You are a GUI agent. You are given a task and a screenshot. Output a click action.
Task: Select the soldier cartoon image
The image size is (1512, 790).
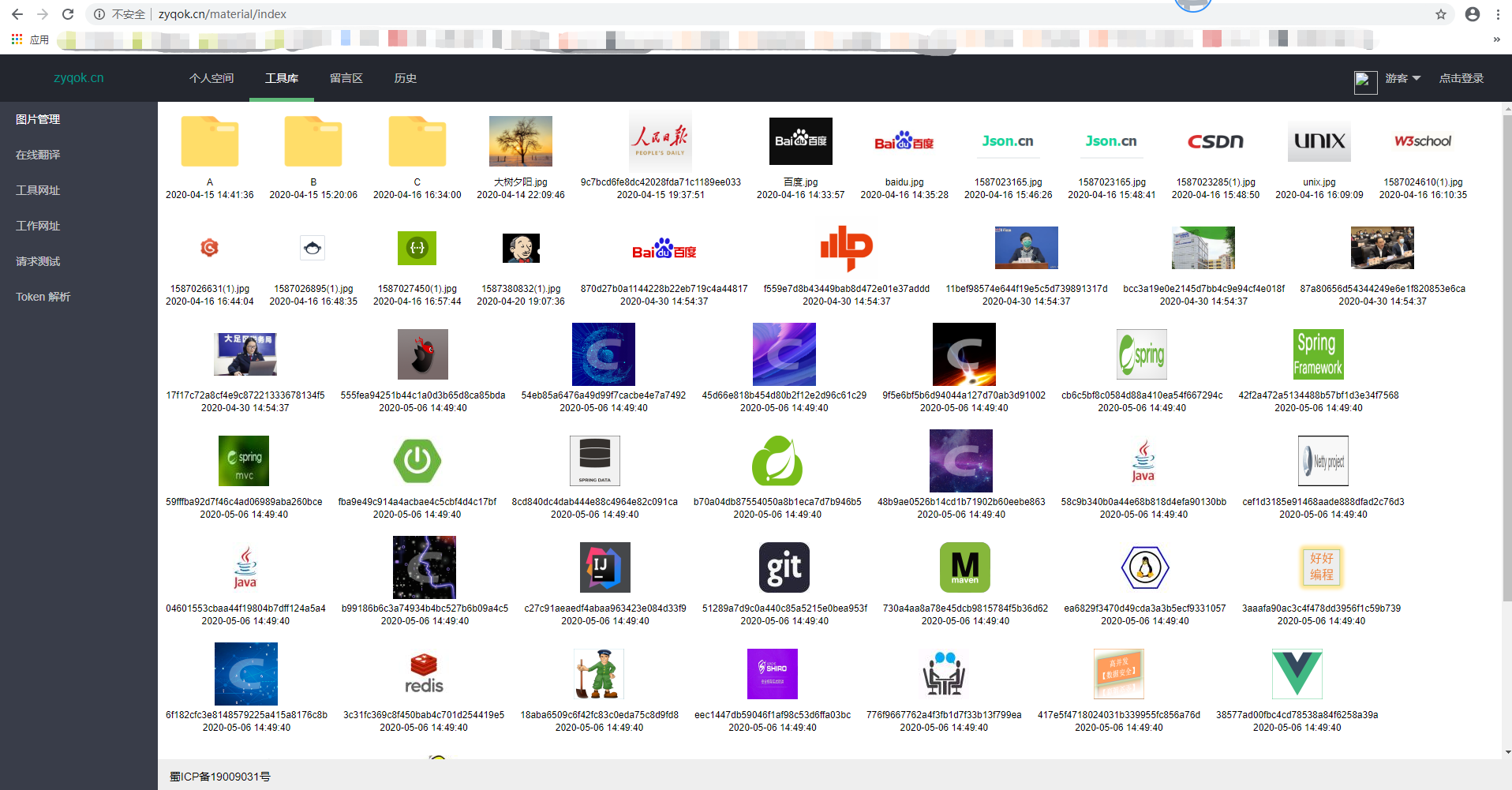click(599, 674)
